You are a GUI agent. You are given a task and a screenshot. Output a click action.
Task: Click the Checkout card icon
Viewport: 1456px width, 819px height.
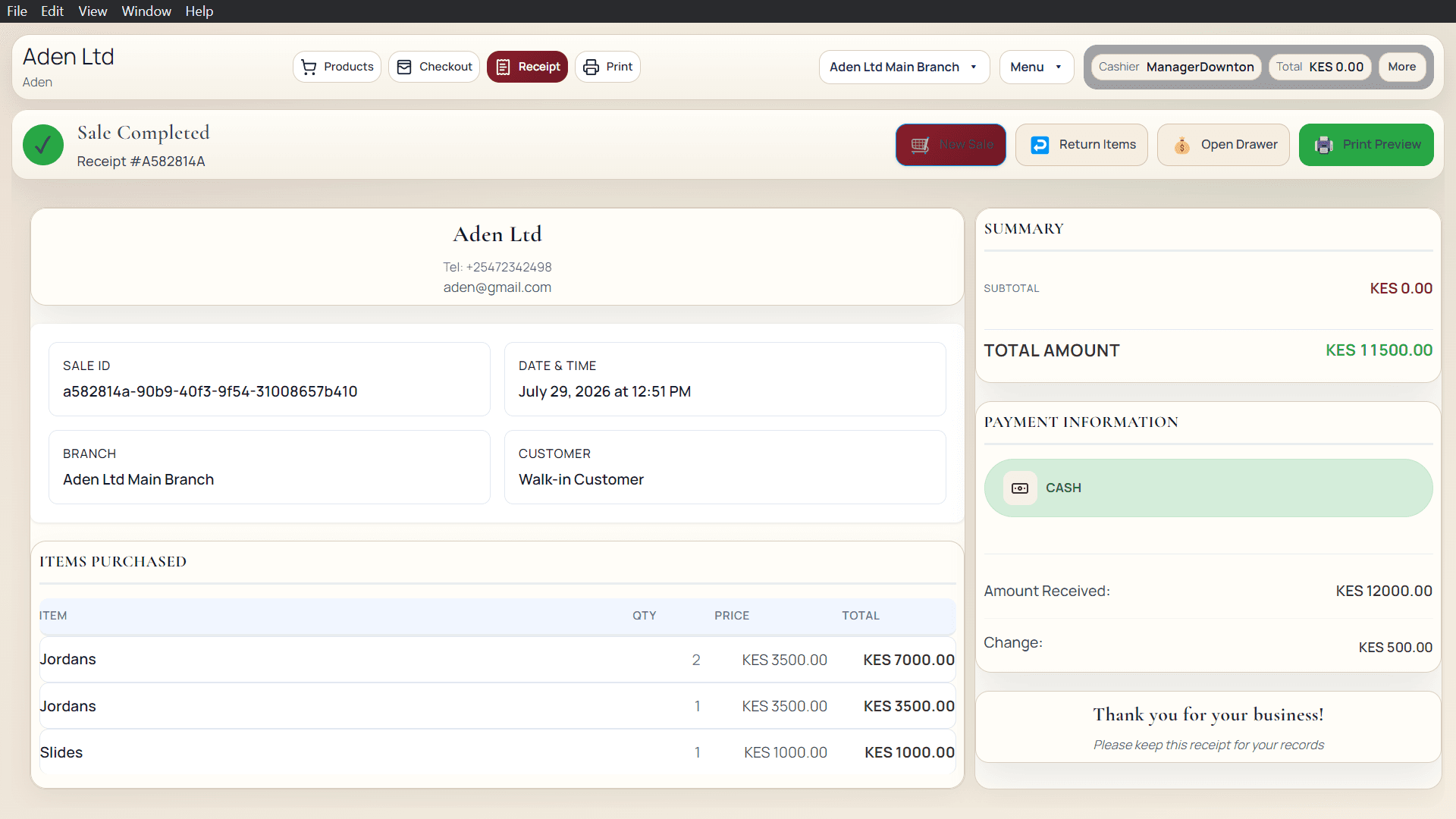click(x=404, y=67)
